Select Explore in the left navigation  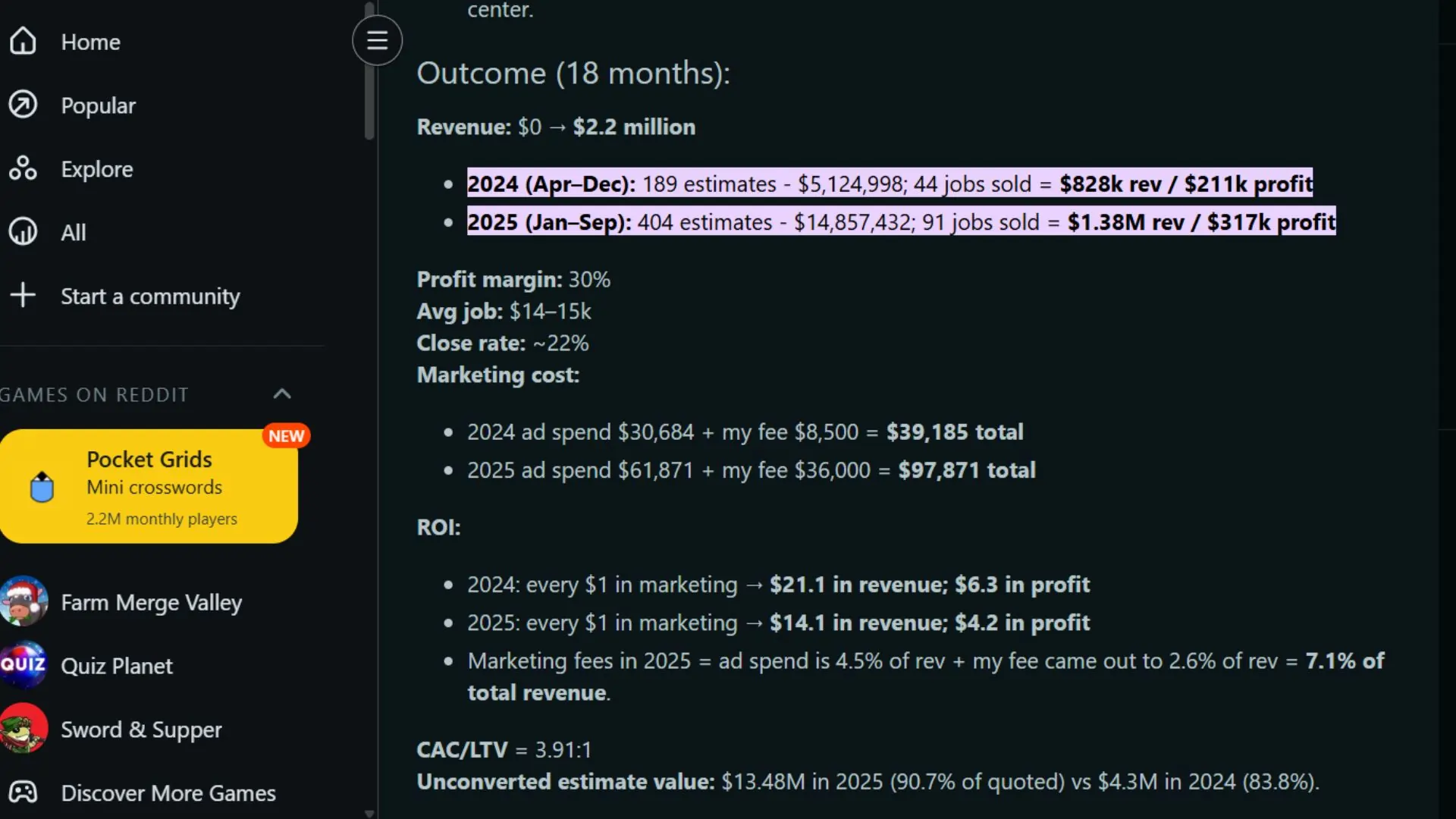(x=96, y=168)
